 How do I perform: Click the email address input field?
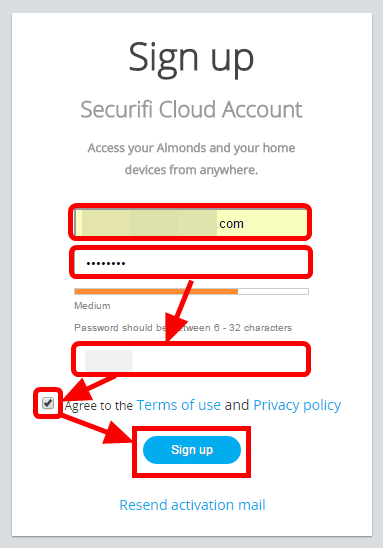click(191, 223)
